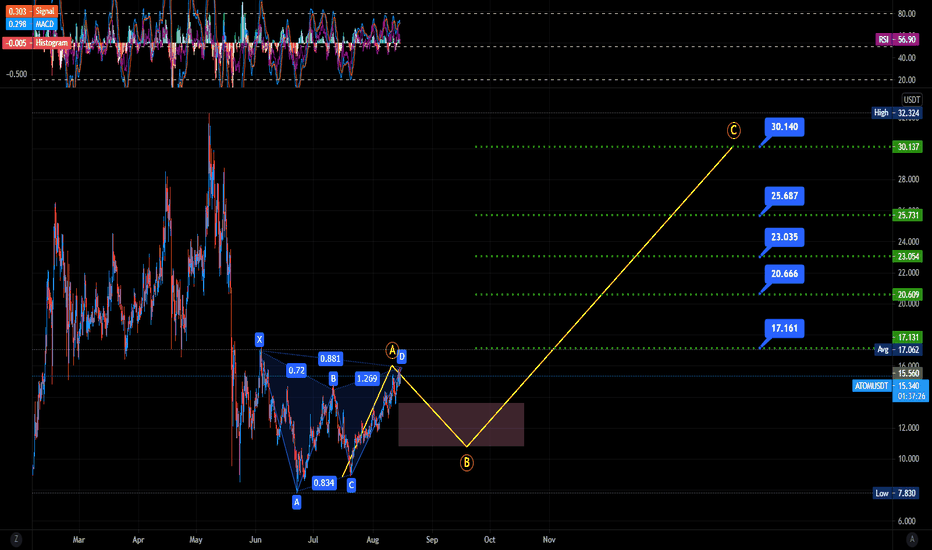Select the green 30.137 price level tag
The image size is (932, 550).
pyautogui.click(x=908, y=147)
